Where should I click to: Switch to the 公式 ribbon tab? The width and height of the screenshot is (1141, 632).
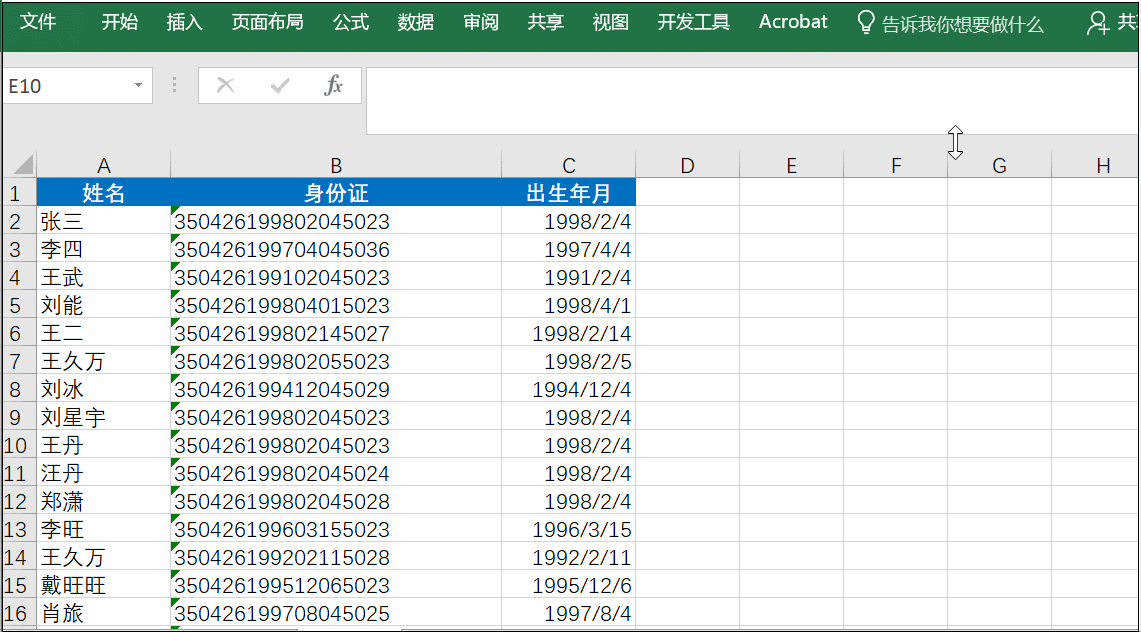[351, 22]
